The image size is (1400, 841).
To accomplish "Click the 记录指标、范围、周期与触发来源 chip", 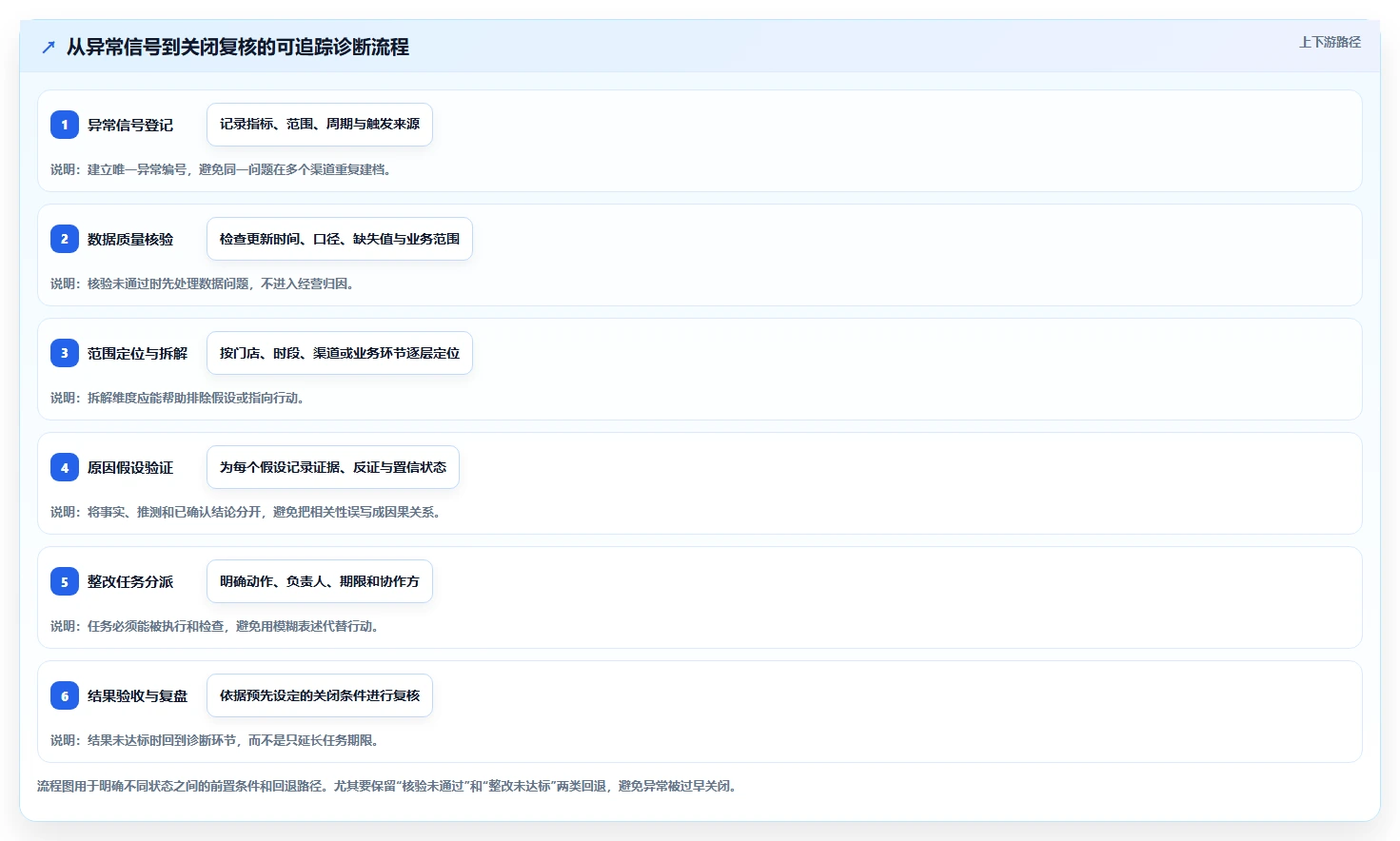I will (320, 125).
